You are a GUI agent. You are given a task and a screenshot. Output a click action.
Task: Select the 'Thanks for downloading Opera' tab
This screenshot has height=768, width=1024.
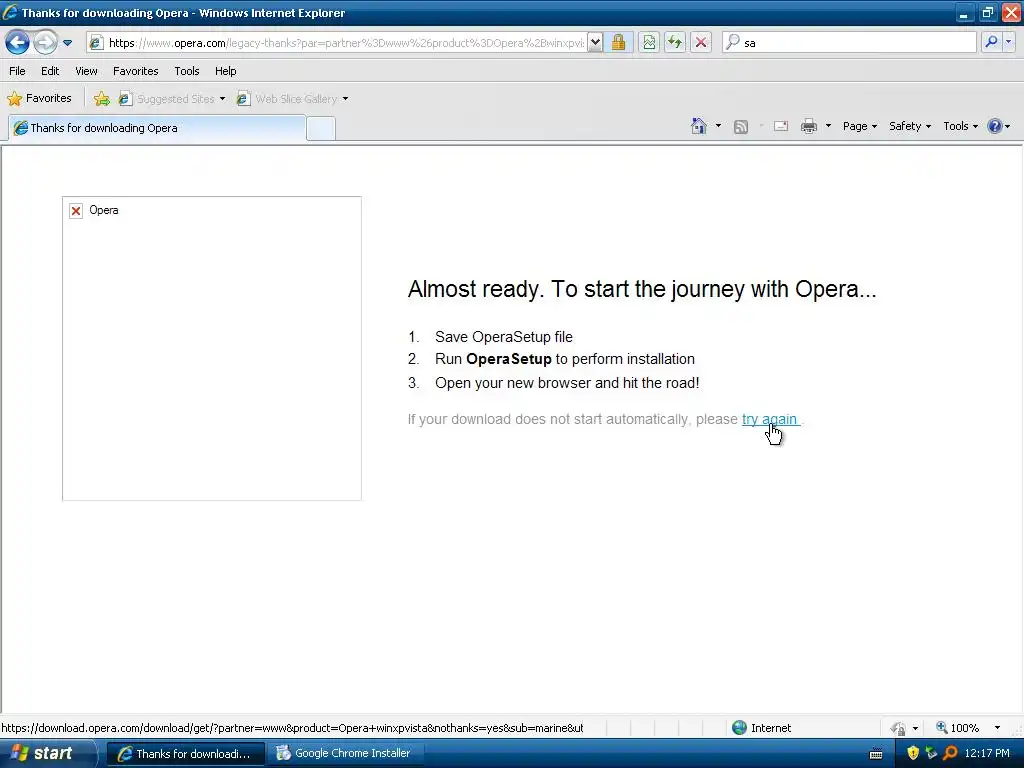tap(157, 128)
